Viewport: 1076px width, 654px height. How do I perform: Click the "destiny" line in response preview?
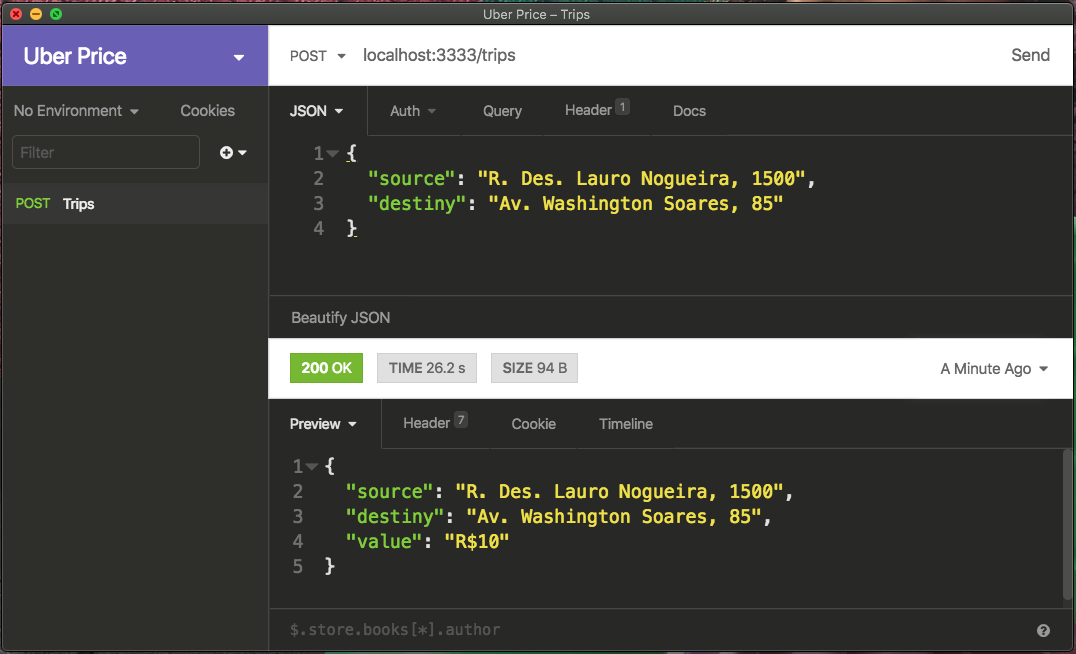pyautogui.click(x=558, y=517)
